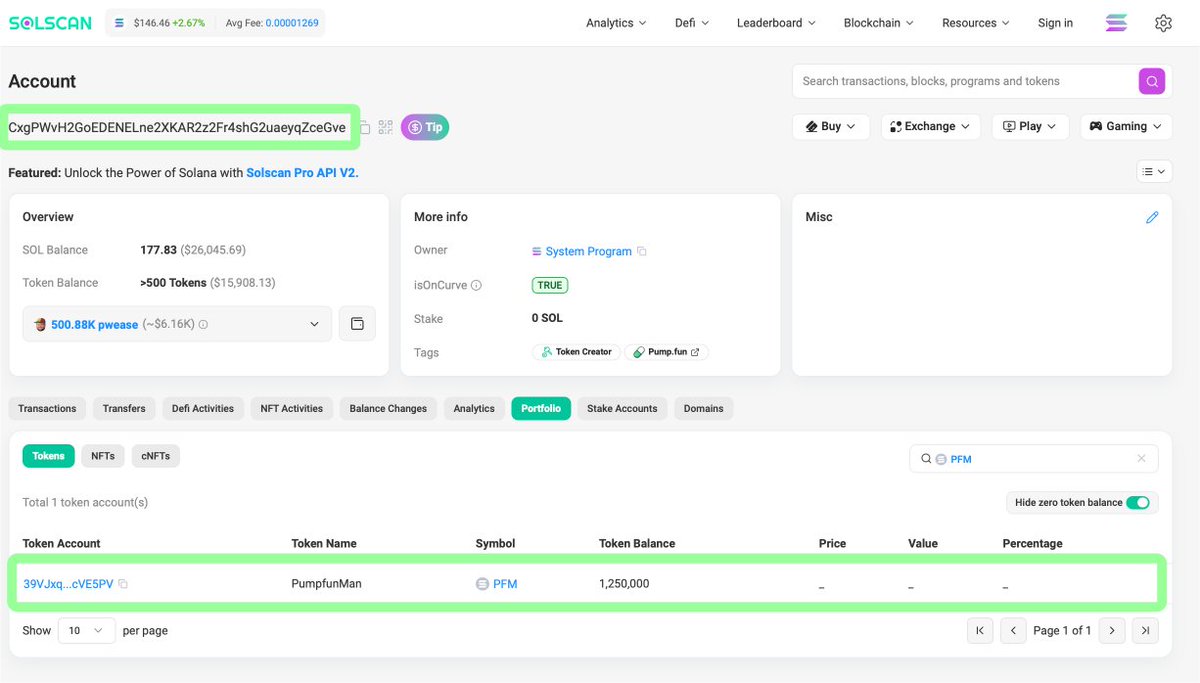Click the PFM token filter field
Image resolution: width=1200 pixels, height=683 pixels.
pyautogui.click(x=1033, y=459)
